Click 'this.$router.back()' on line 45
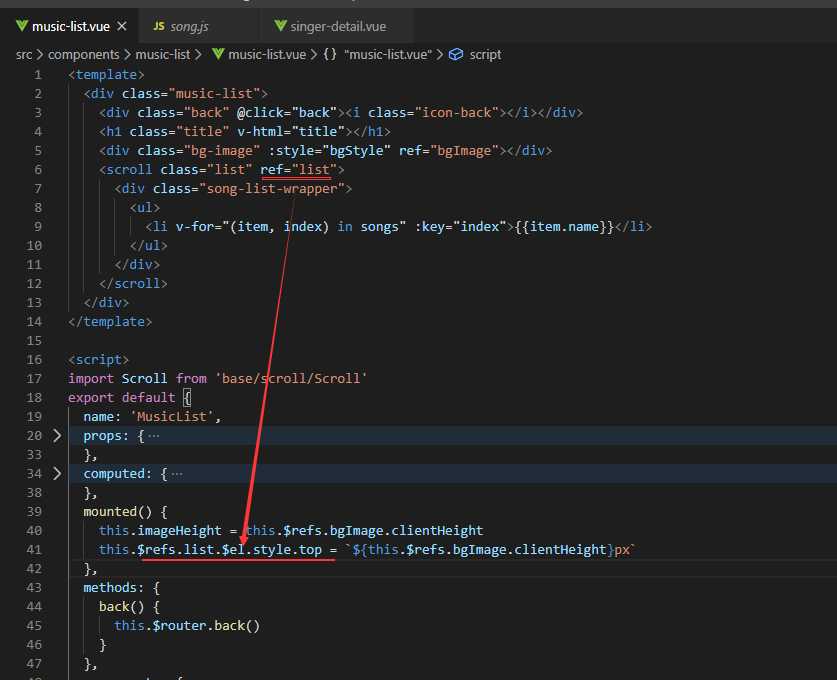 pos(187,626)
